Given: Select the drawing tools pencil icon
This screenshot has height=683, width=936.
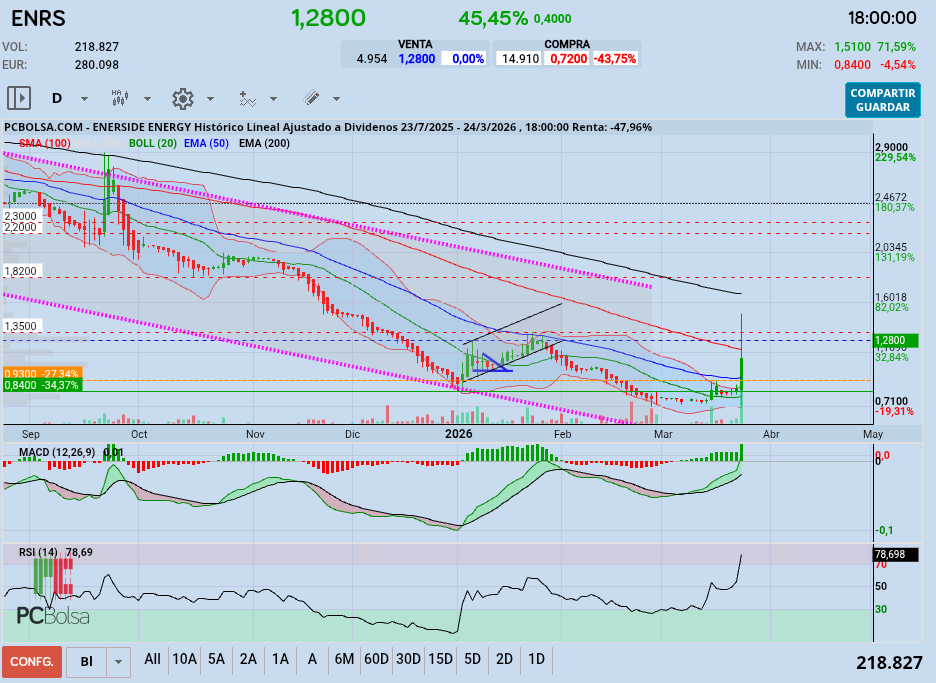Looking at the screenshot, I should 310,98.
